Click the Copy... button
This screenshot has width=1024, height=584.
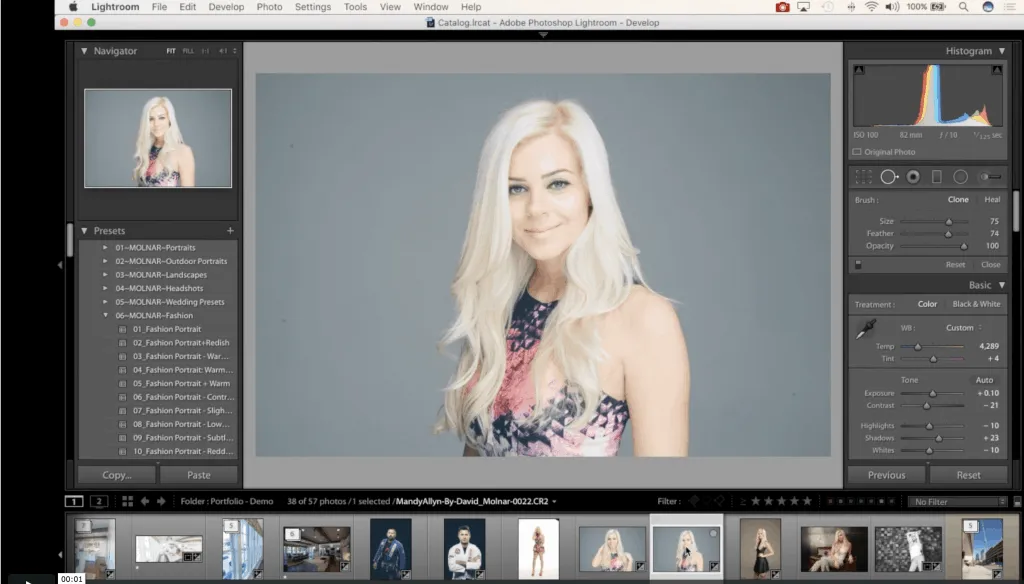click(117, 475)
